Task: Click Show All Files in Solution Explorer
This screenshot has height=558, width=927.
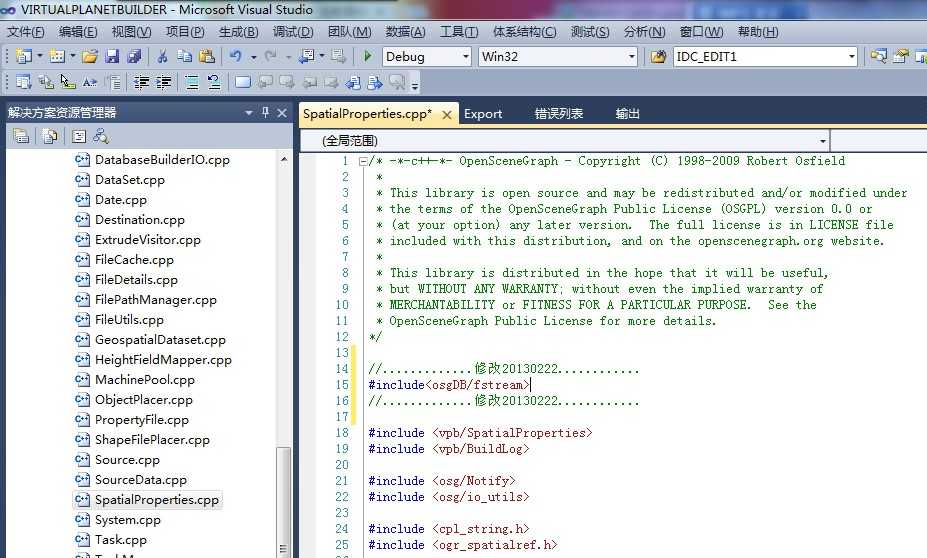Action: pos(50,137)
